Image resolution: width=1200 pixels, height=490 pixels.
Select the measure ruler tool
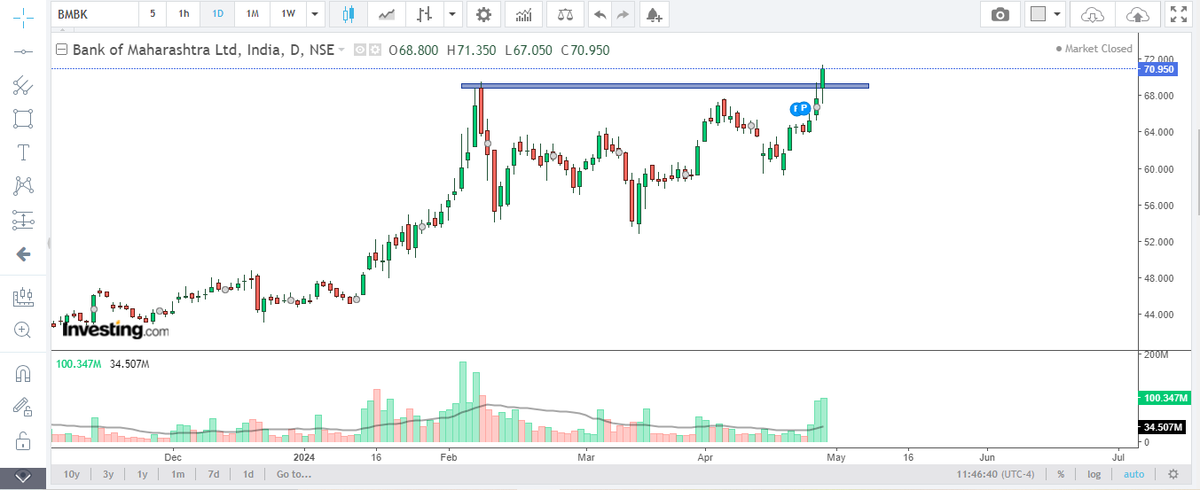click(x=23, y=297)
